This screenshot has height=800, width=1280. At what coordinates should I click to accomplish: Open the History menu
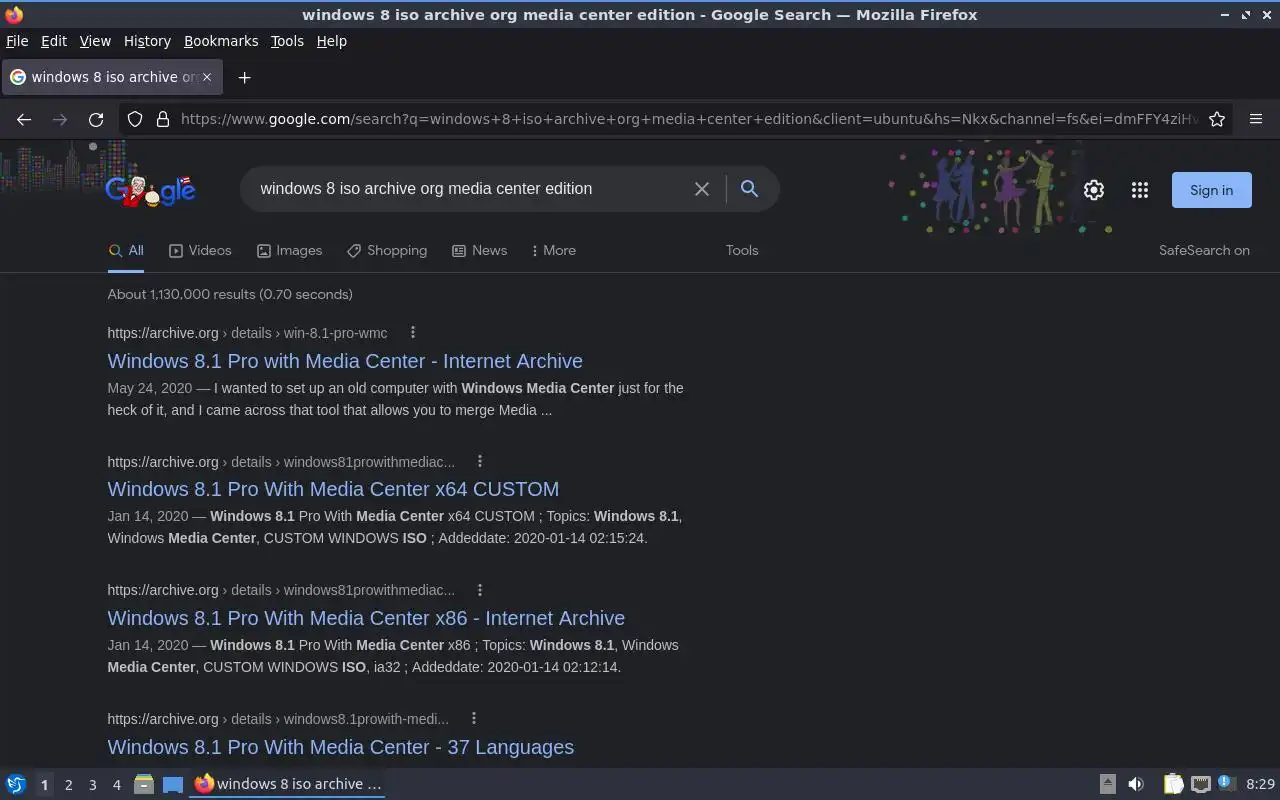(147, 41)
